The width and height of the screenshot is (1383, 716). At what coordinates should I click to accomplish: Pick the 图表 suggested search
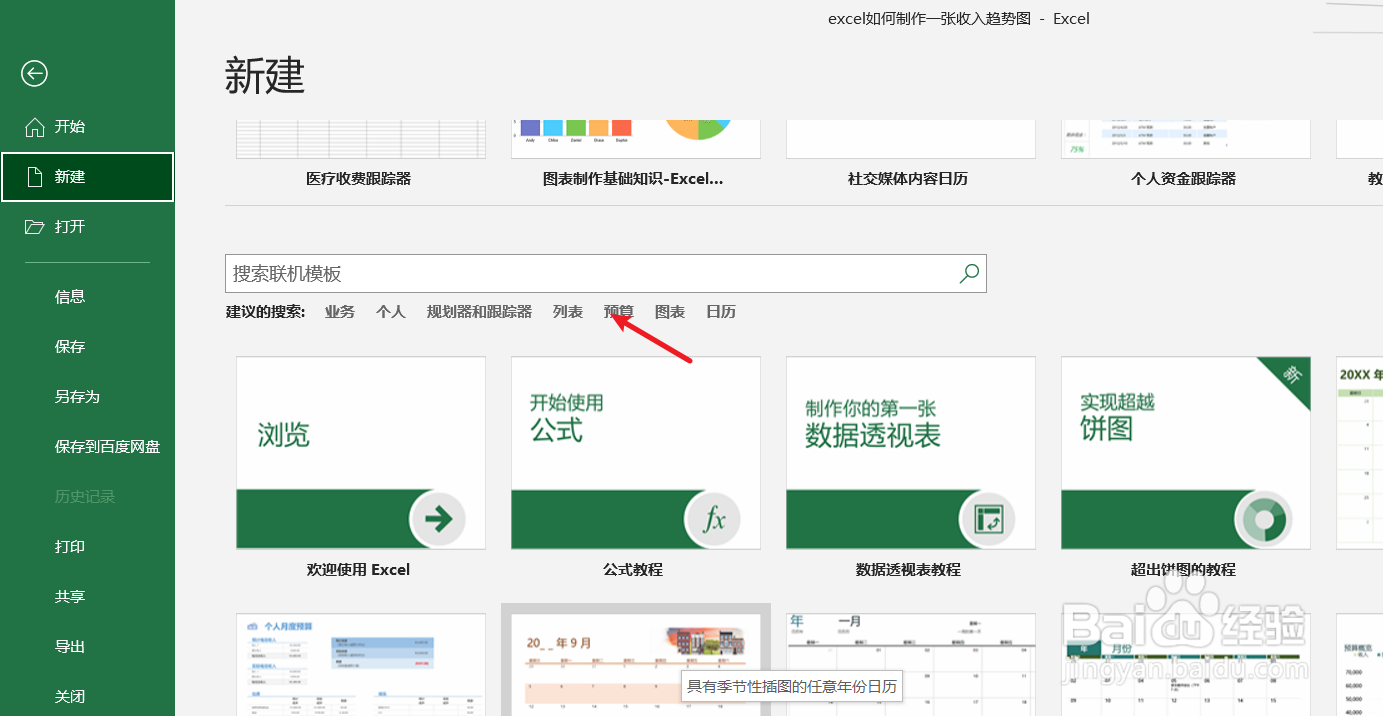(670, 312)
